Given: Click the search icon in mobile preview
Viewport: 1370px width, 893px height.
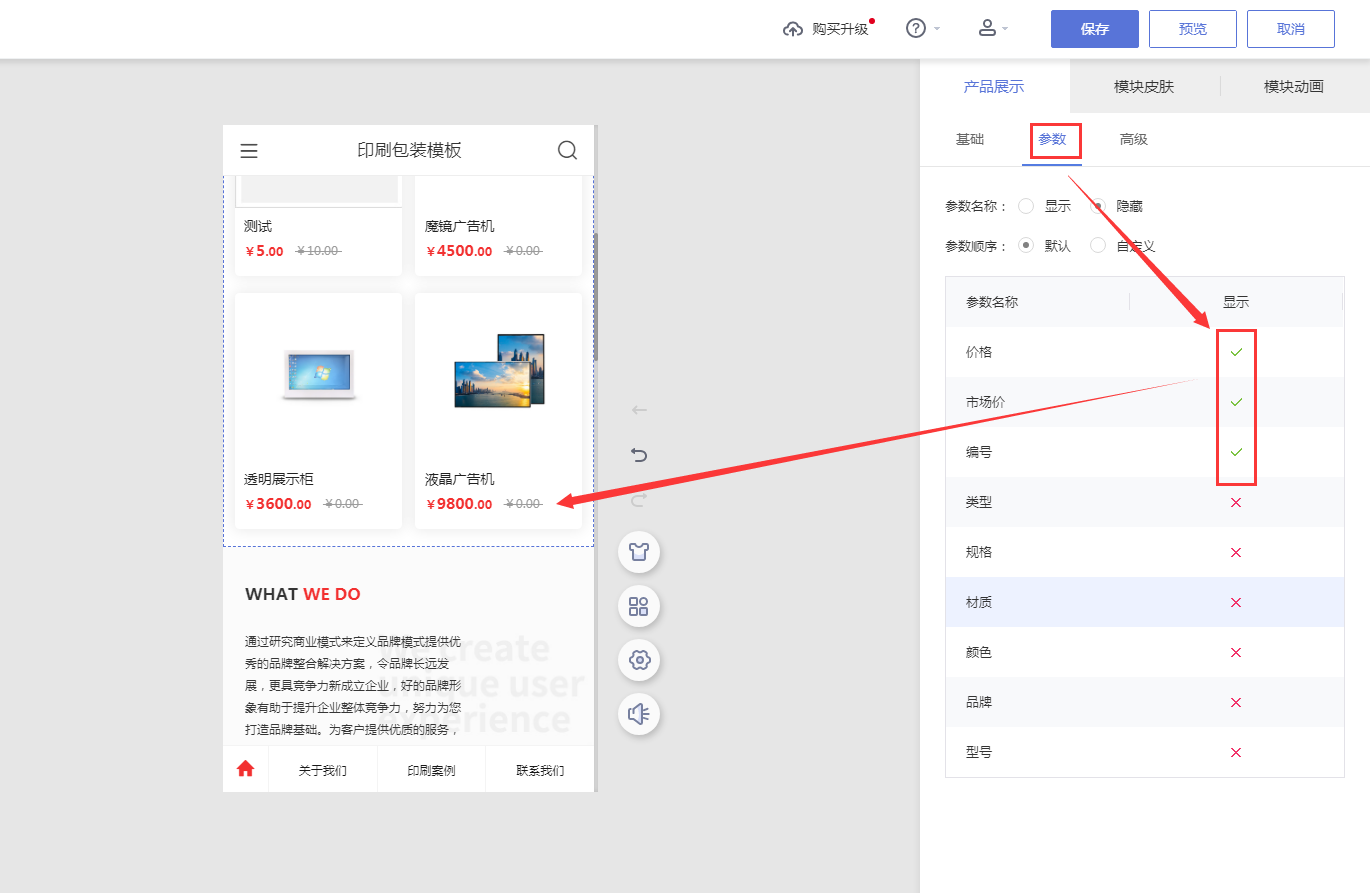Looking at the screenshot, I should click(x=567, y=150).
